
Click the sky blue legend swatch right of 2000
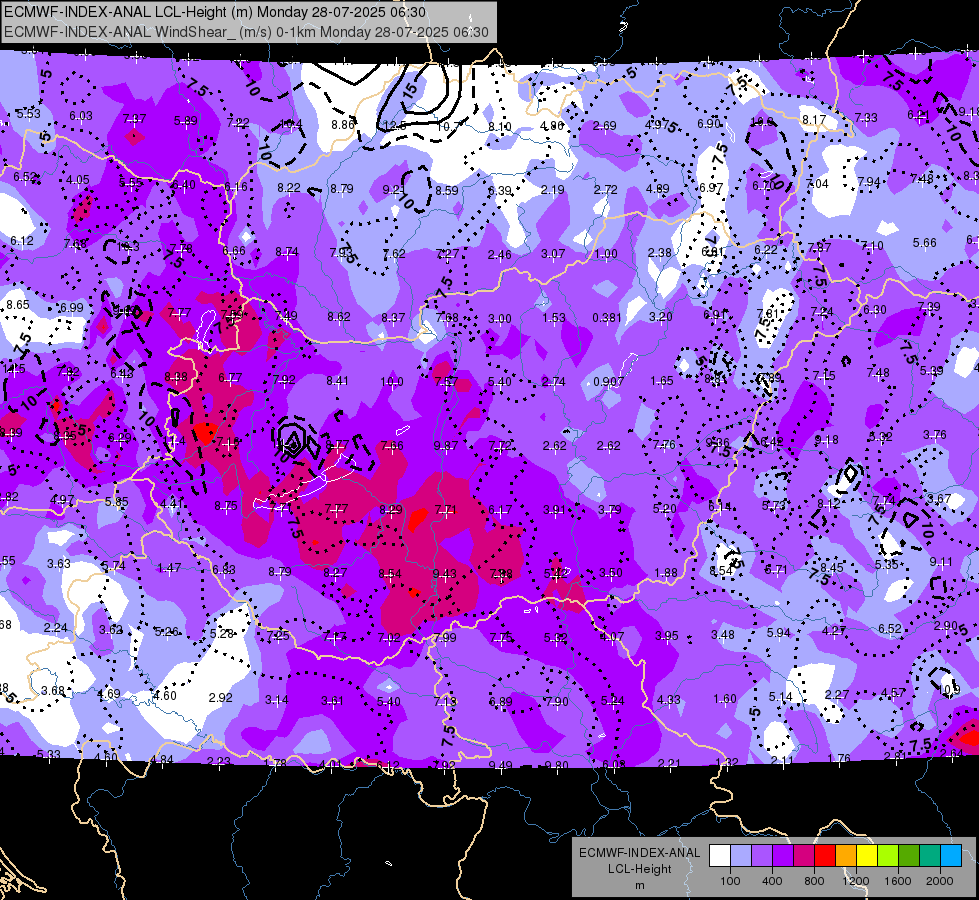[x=951, y=856]
